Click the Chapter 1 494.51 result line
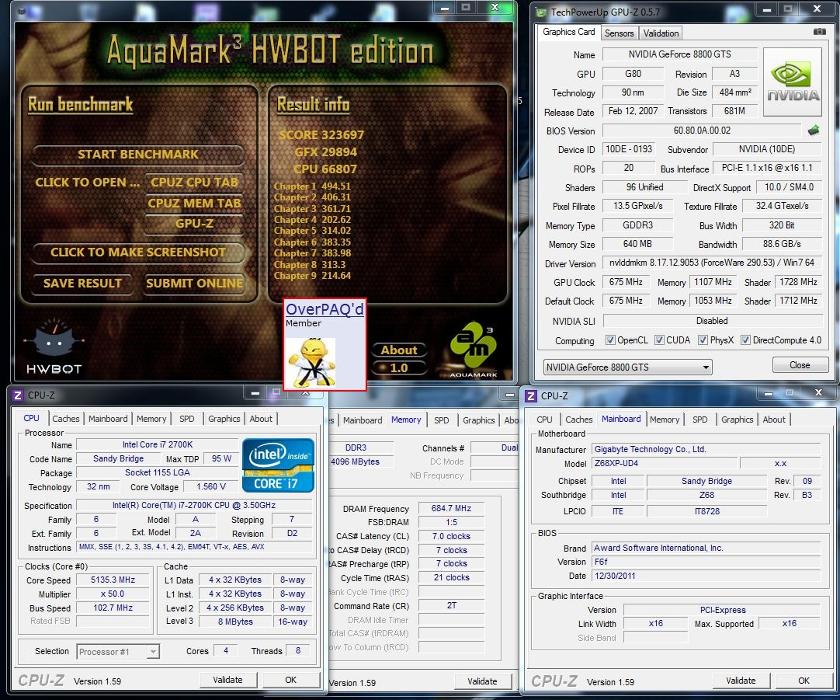 [312, 186]
